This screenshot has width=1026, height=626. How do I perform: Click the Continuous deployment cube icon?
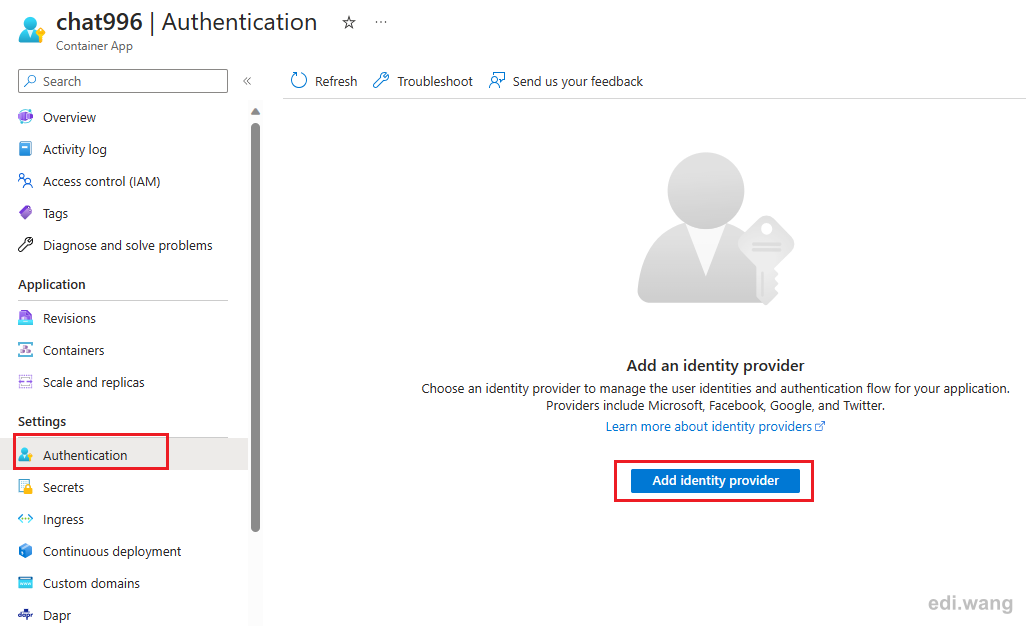coord(26,551)
